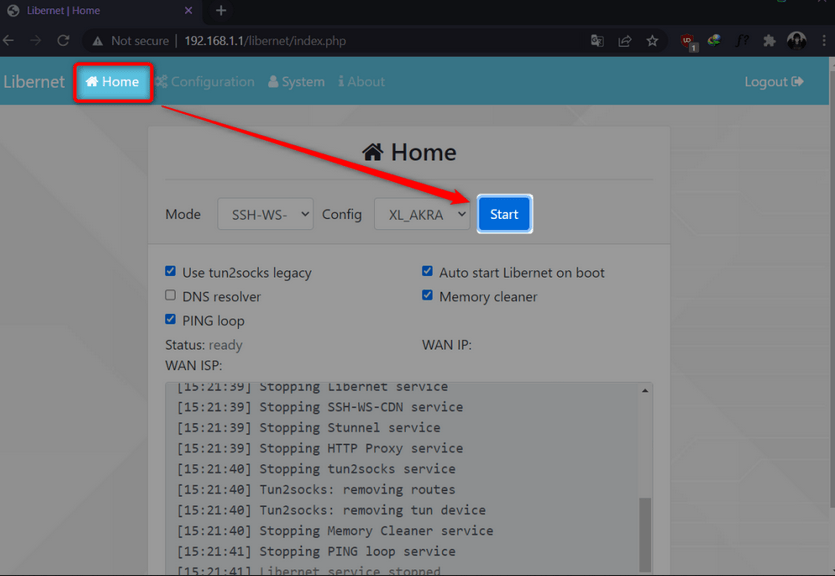Click log line Stopping SSH-WS-CDN service

click(320, 407)
